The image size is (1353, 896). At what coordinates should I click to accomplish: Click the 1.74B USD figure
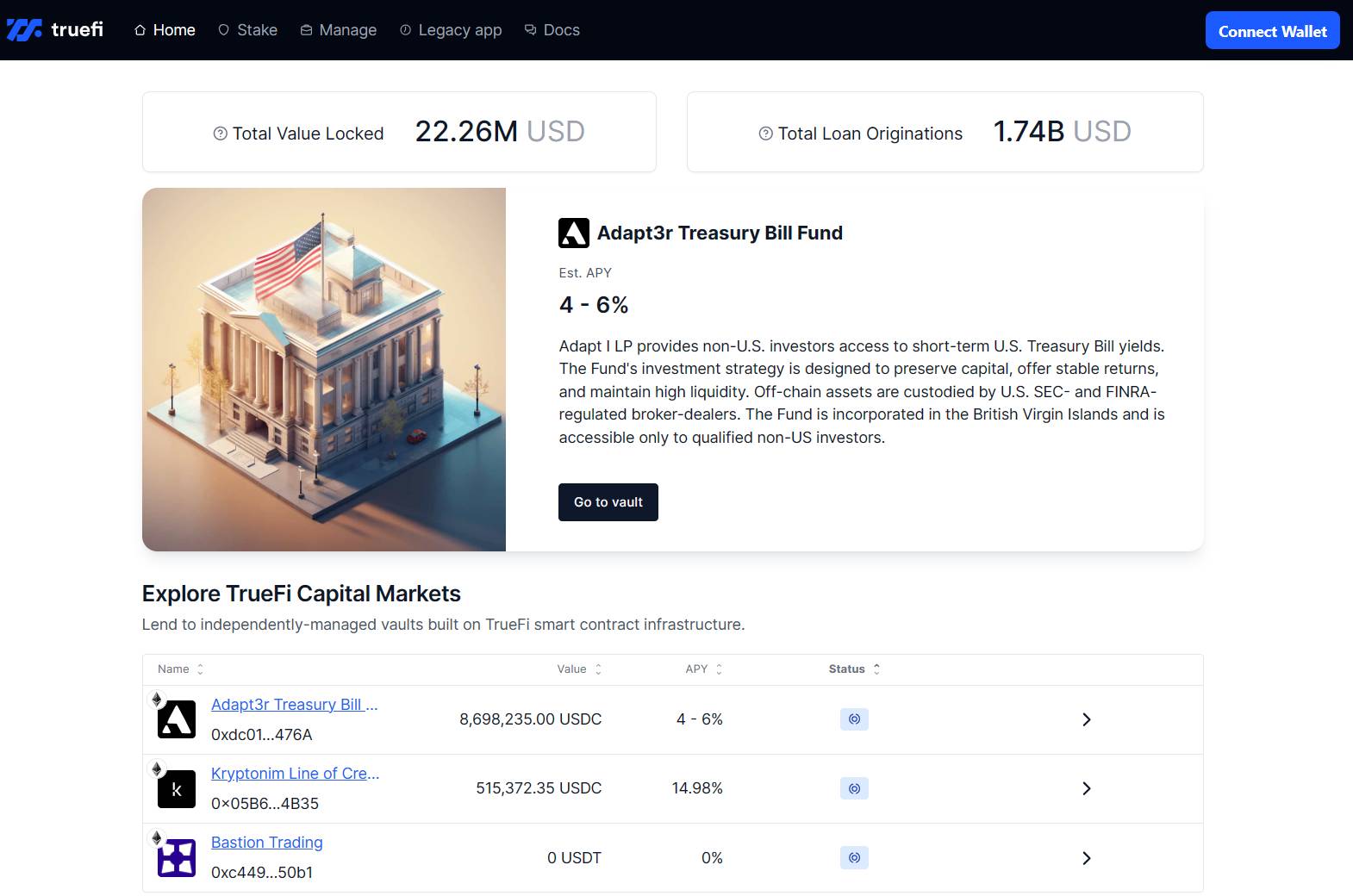(1062, 132)
